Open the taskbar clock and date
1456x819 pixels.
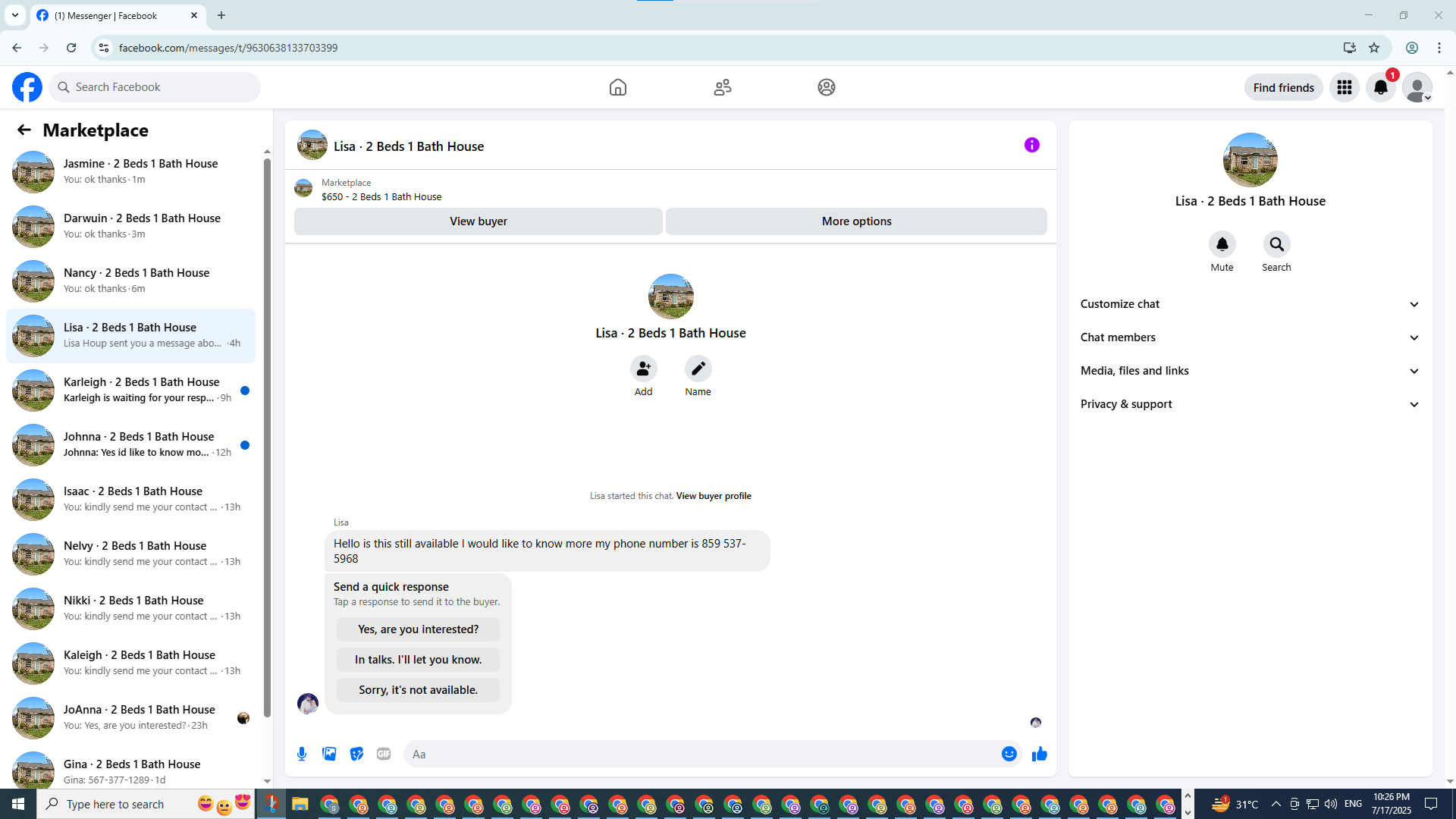click(1392, 804)
